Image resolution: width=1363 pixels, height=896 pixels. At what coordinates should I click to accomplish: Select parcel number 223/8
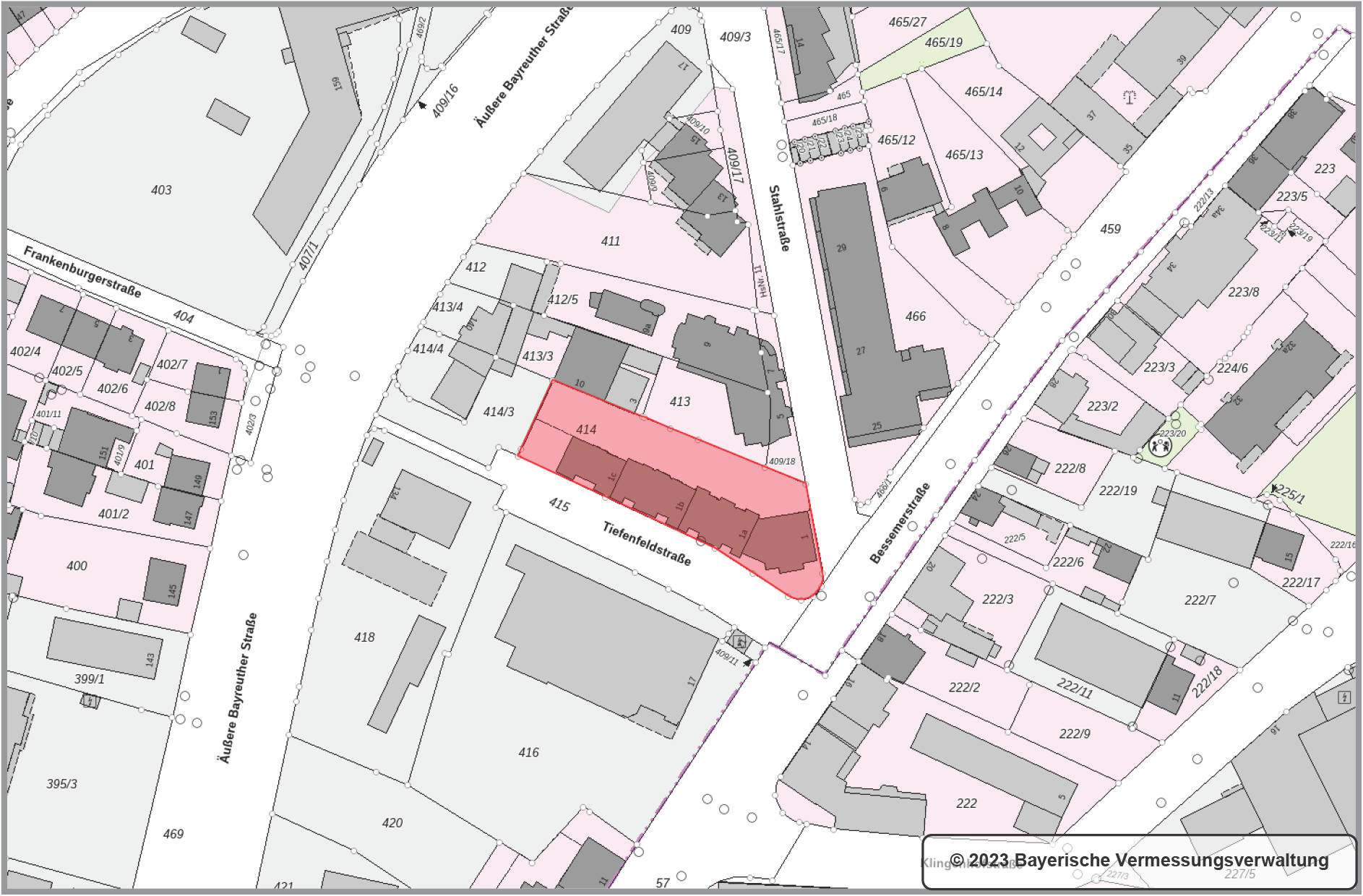(x=1244, y=292)
